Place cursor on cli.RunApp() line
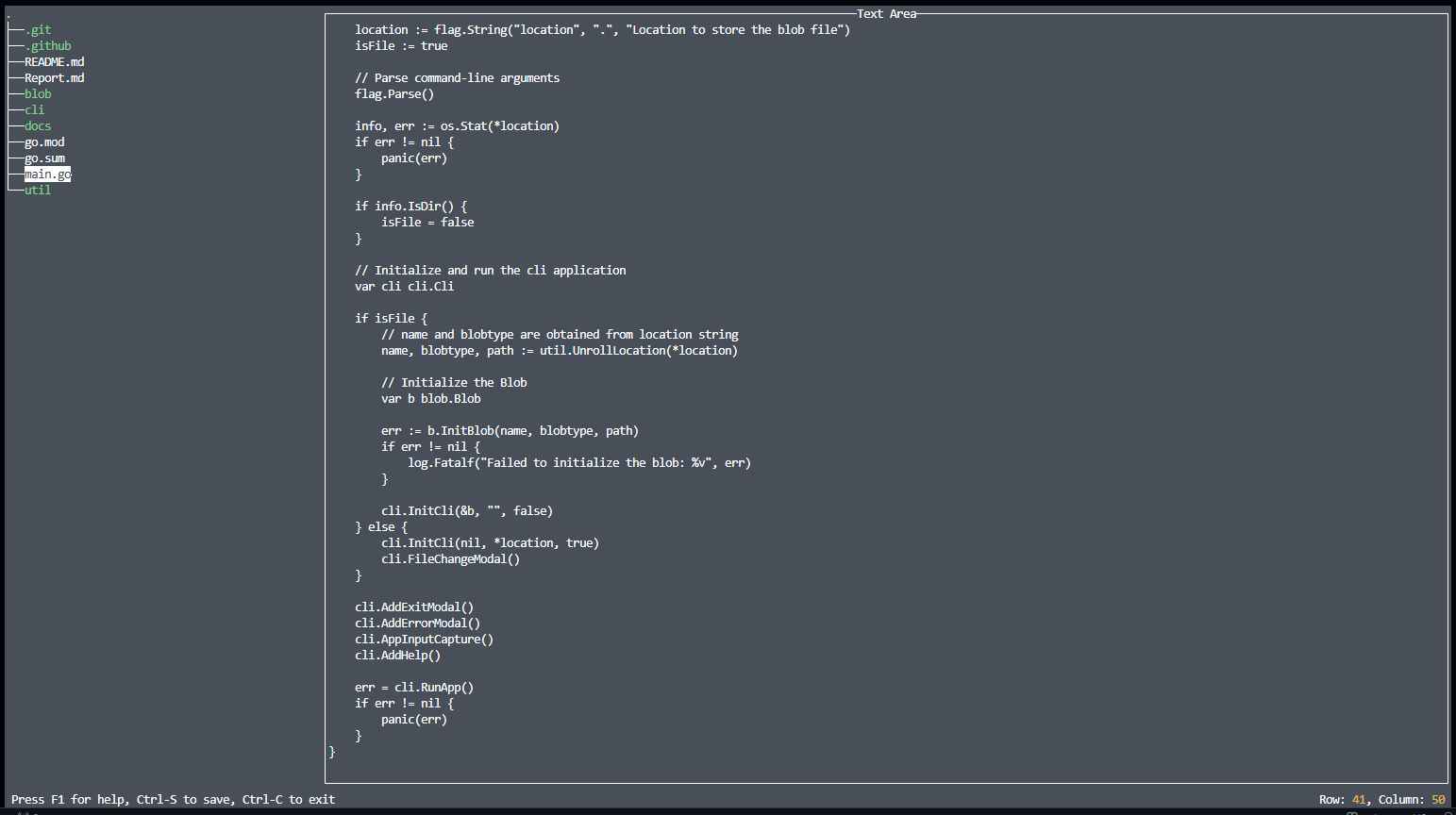Image resolution: width=1456 pixels, height=815 pixels. (x=414, y=688)
